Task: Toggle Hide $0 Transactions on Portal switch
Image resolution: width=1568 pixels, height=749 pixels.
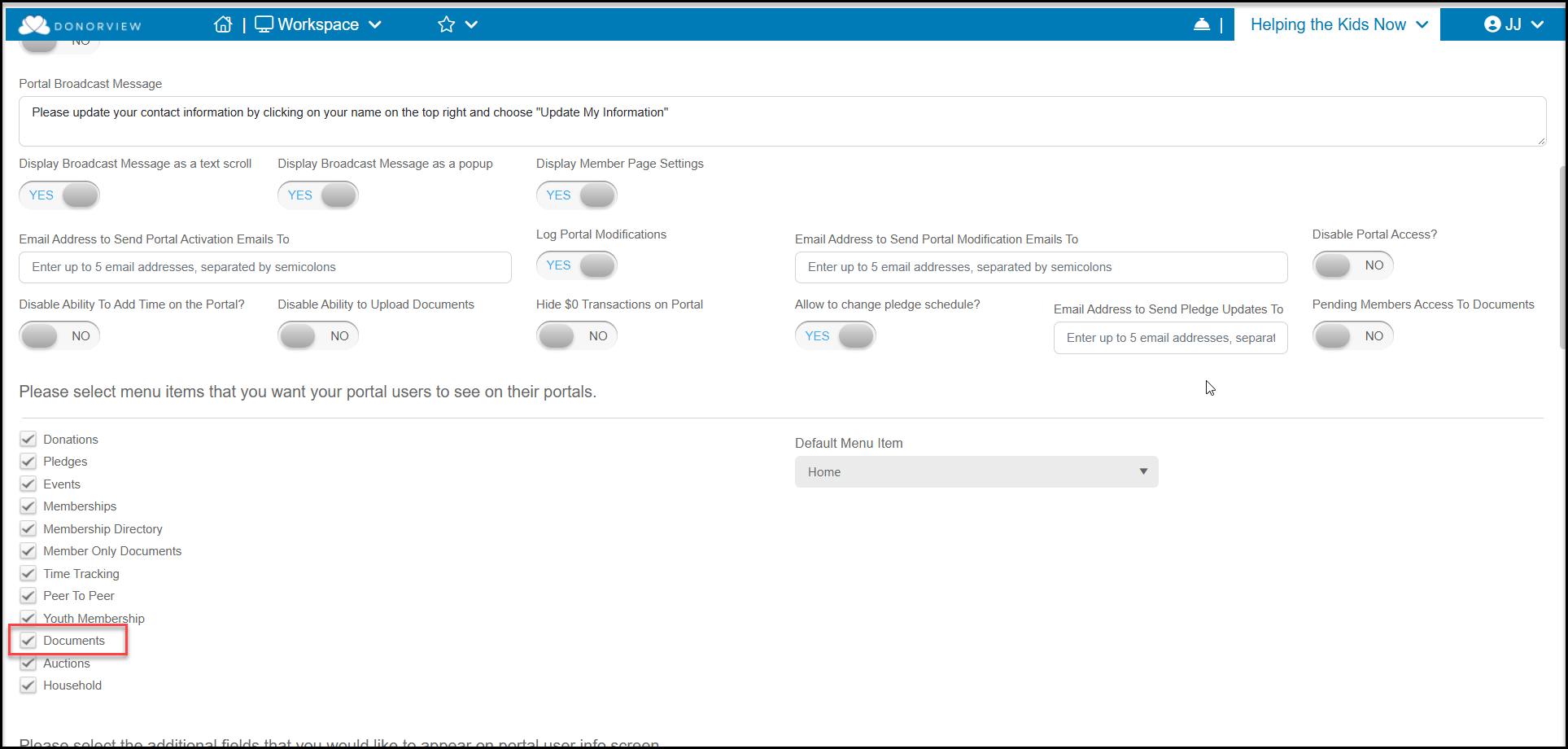Action: [x=577, y=336]
